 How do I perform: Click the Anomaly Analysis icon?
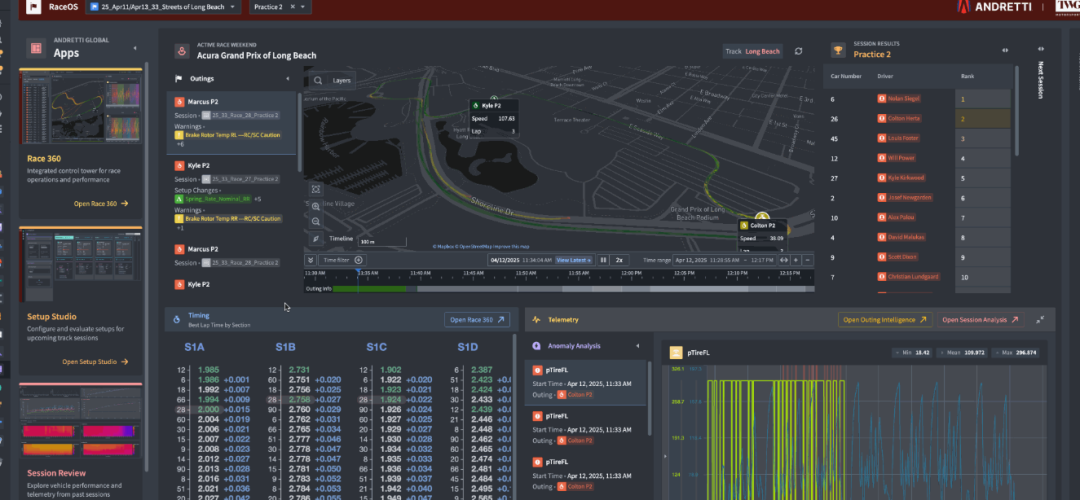pyautogui.click(x=537, y=346)
